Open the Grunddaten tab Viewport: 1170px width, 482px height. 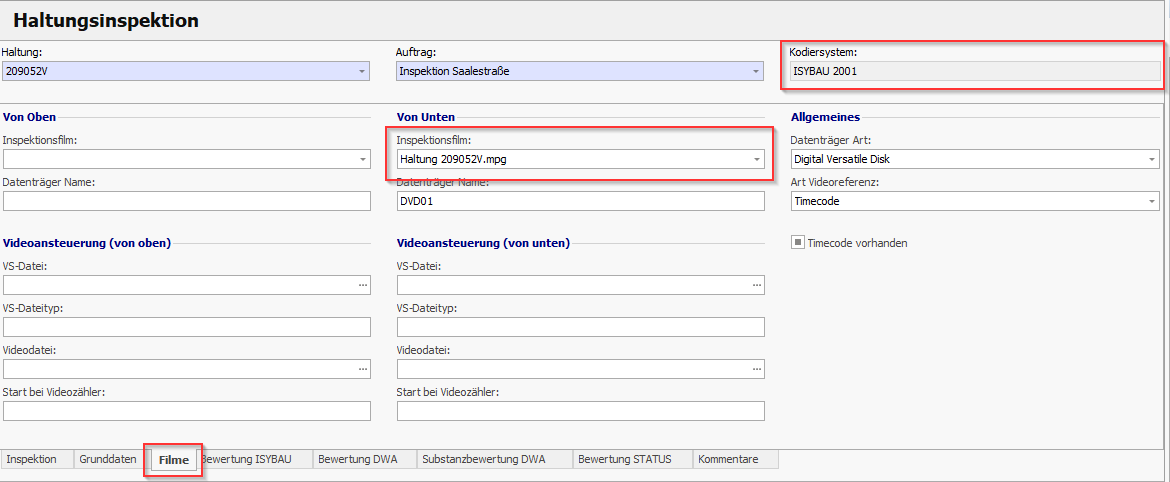(x=108, y=459)
